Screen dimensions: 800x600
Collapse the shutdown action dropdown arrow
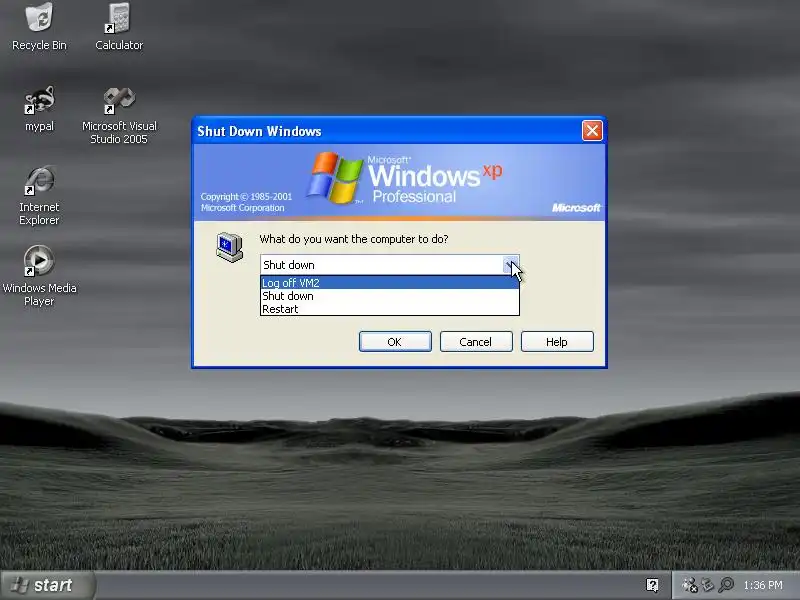510,265
